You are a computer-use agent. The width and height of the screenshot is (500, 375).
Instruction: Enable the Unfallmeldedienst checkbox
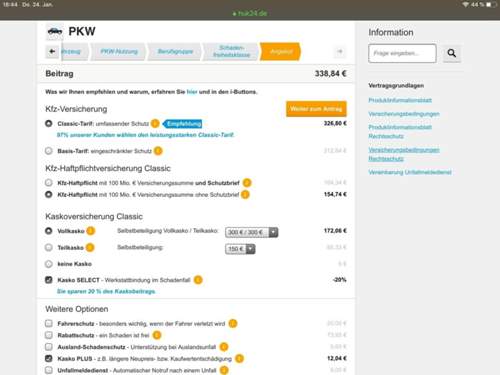[49, 370]
